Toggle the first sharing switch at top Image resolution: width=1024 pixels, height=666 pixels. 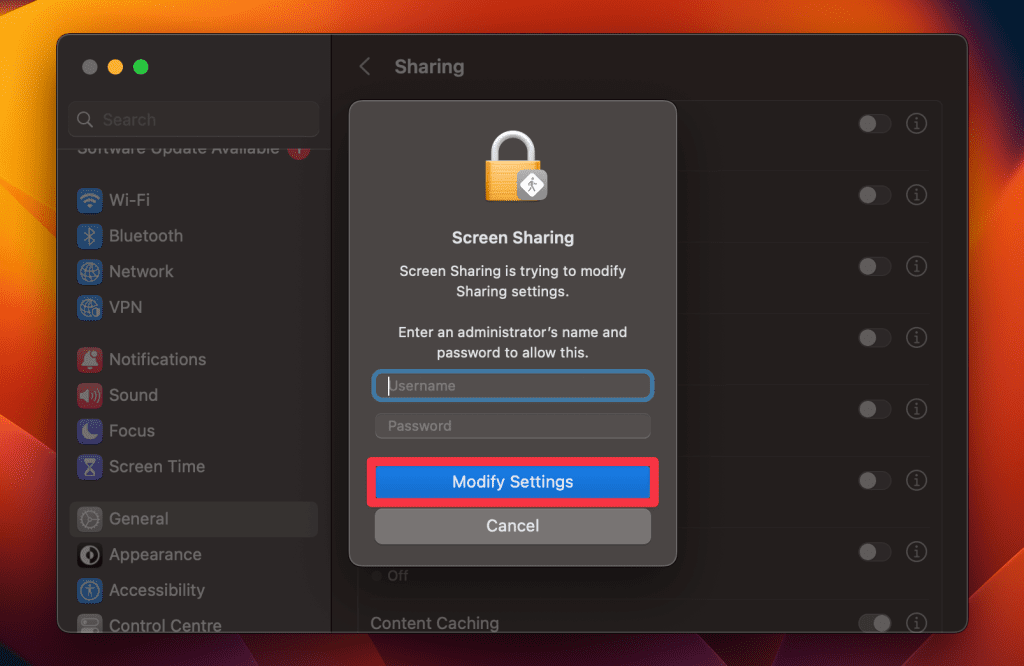coord(874,124)
